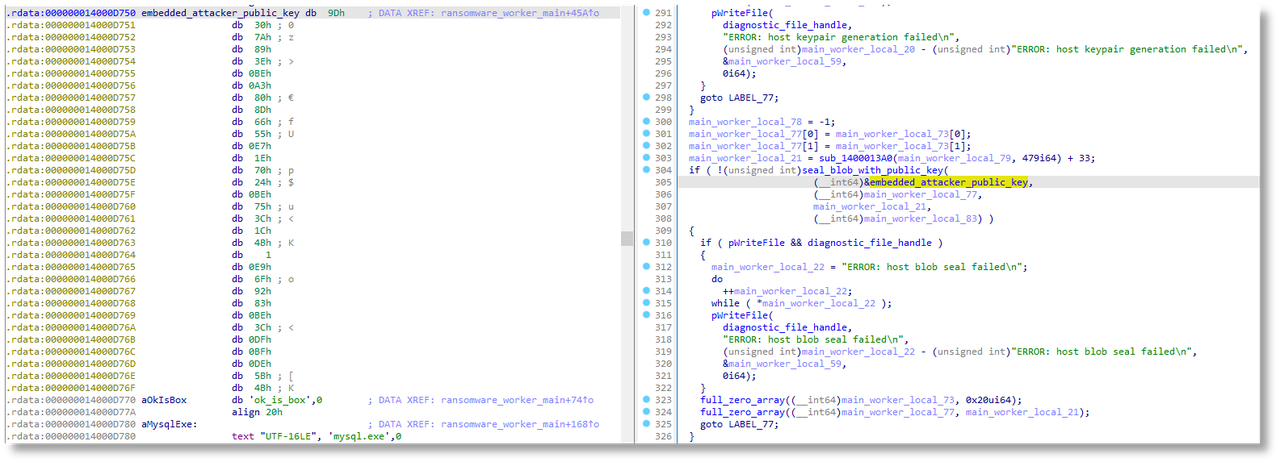Toggle breakpoint dot at pseudocode line 291

tap(646, 11)
